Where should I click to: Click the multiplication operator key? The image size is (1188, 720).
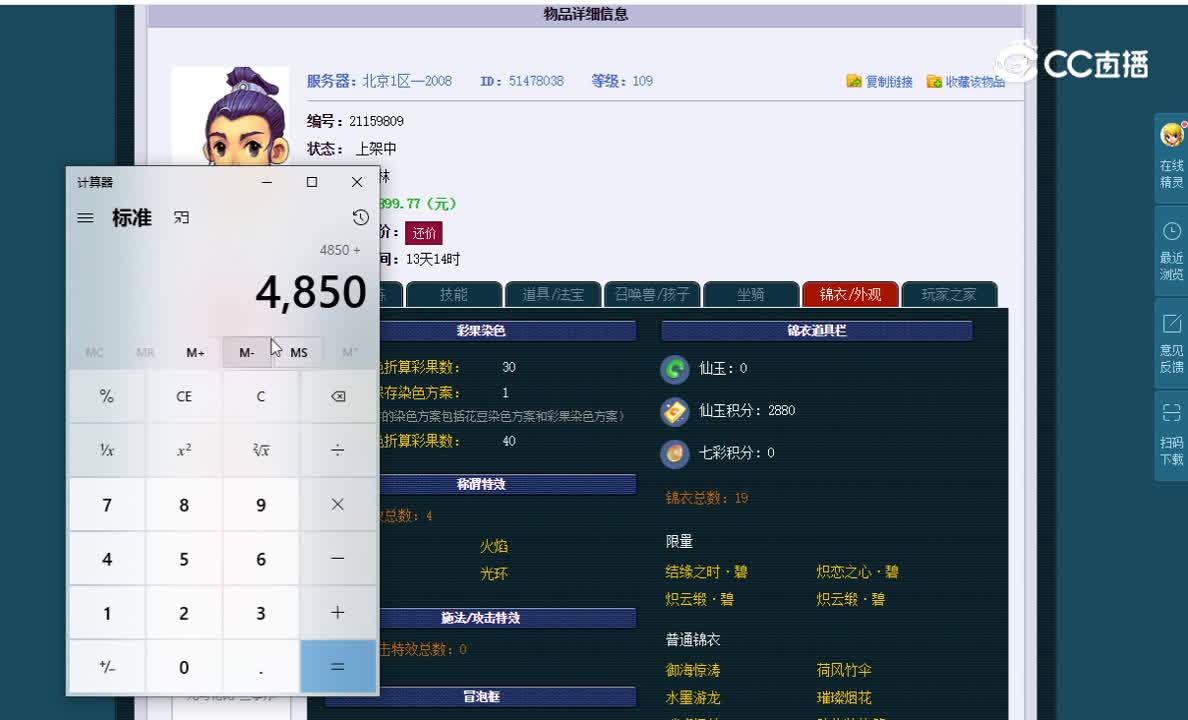point(338,505)
